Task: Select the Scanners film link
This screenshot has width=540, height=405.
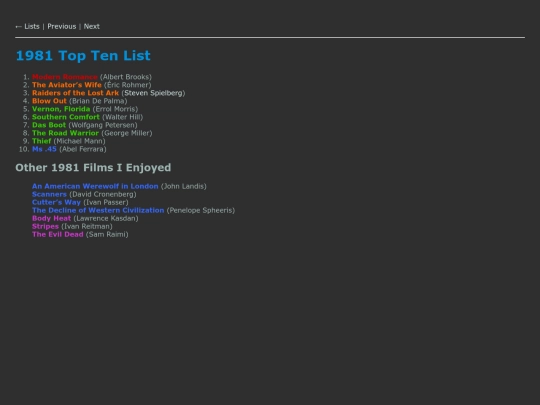Action: 49,194
